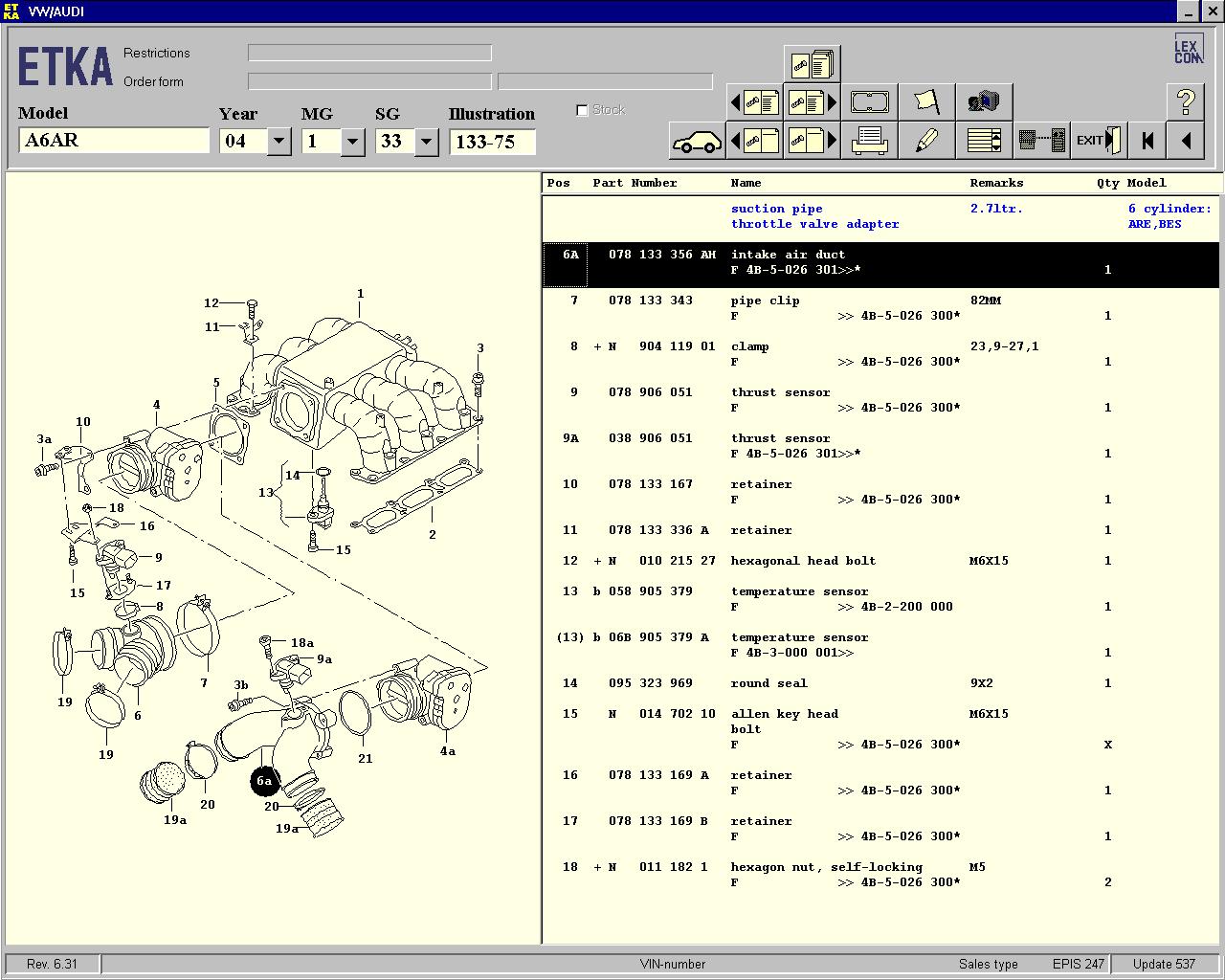Viewport: 1225px width, 980px height.
Task: Expand the MG dropdown
Action: (x=352, y=142)
